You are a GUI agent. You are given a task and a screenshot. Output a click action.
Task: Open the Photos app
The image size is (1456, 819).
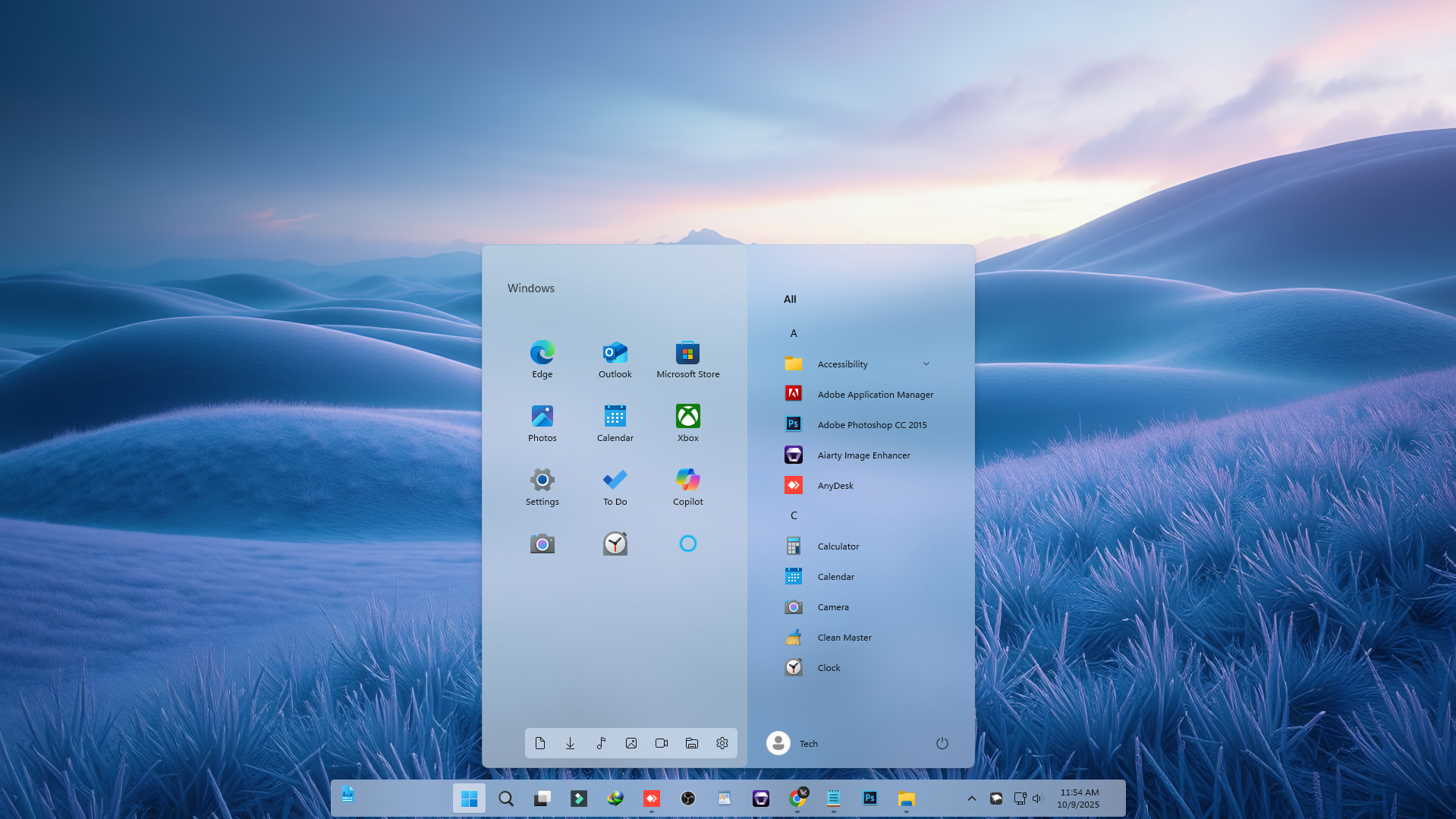pyautogui.click(x=542, y=422)
